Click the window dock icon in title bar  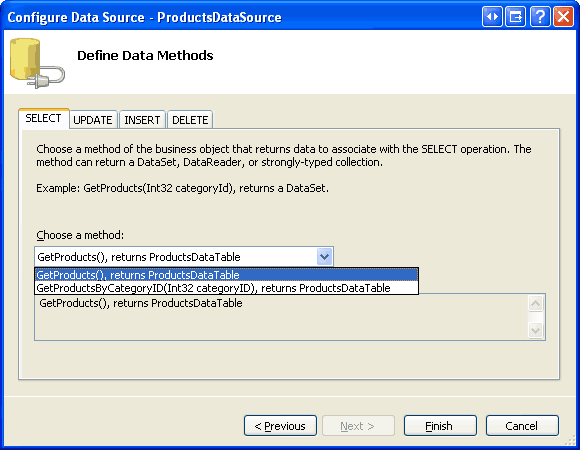click(x=515, y=17)
